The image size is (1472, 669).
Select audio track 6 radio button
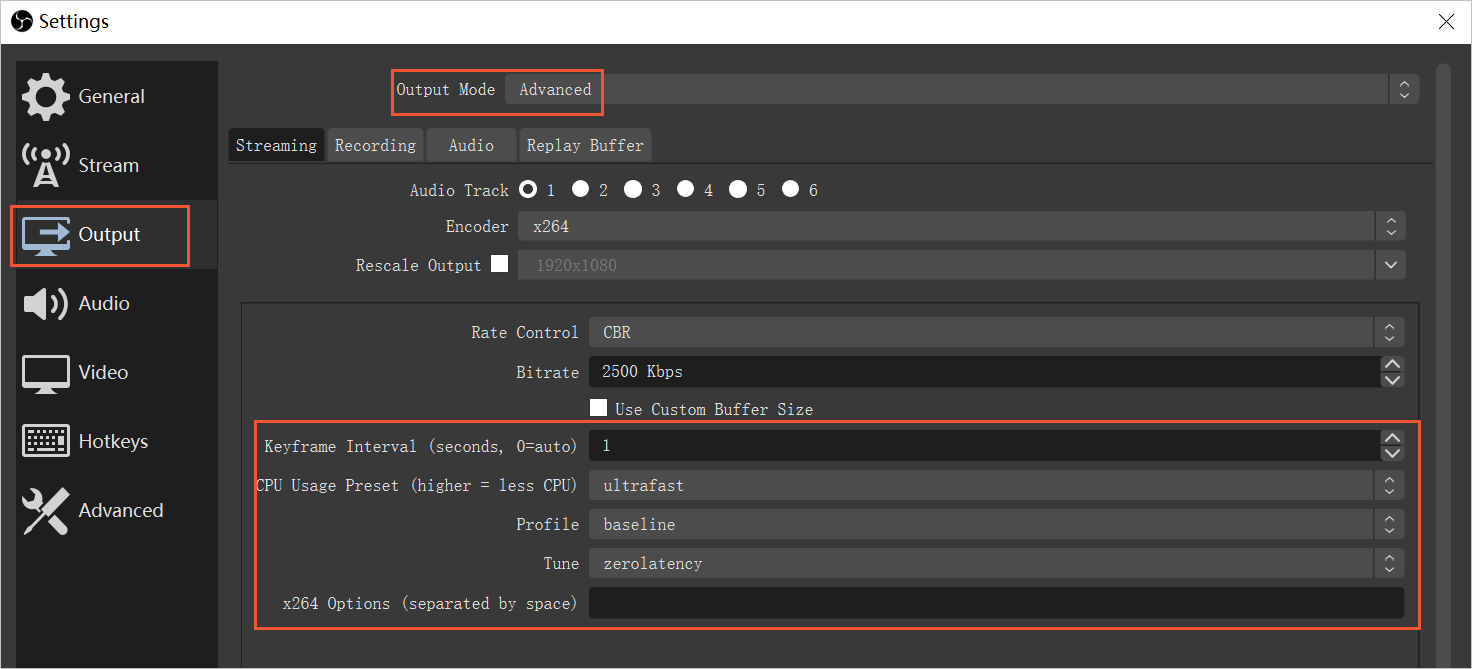click(791, 189)
